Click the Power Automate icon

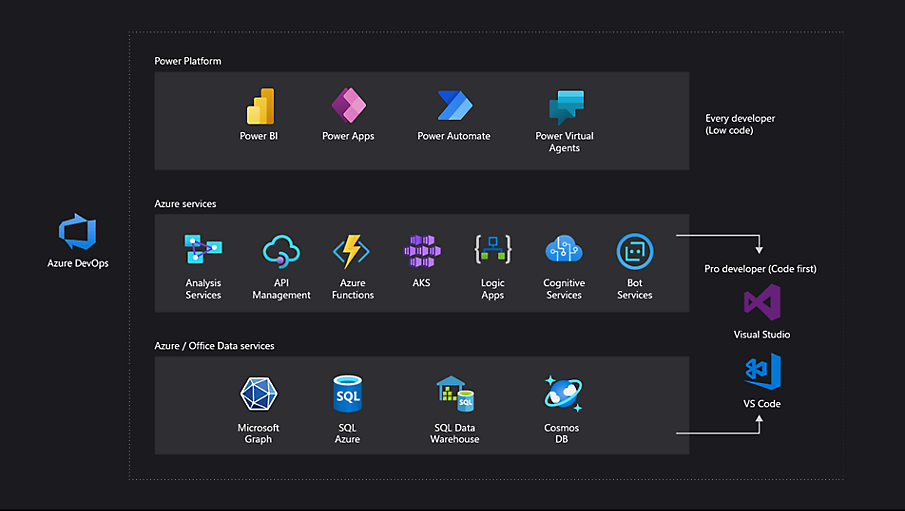tap(454, 106)
